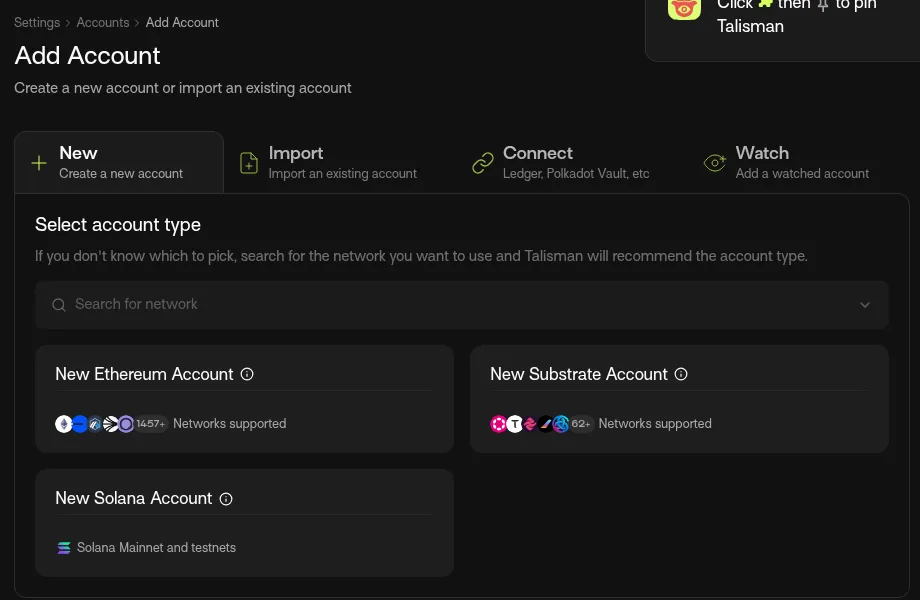Open info icon beside New Ethereum Account
This screenshot has width=920, height=600.
247,374
